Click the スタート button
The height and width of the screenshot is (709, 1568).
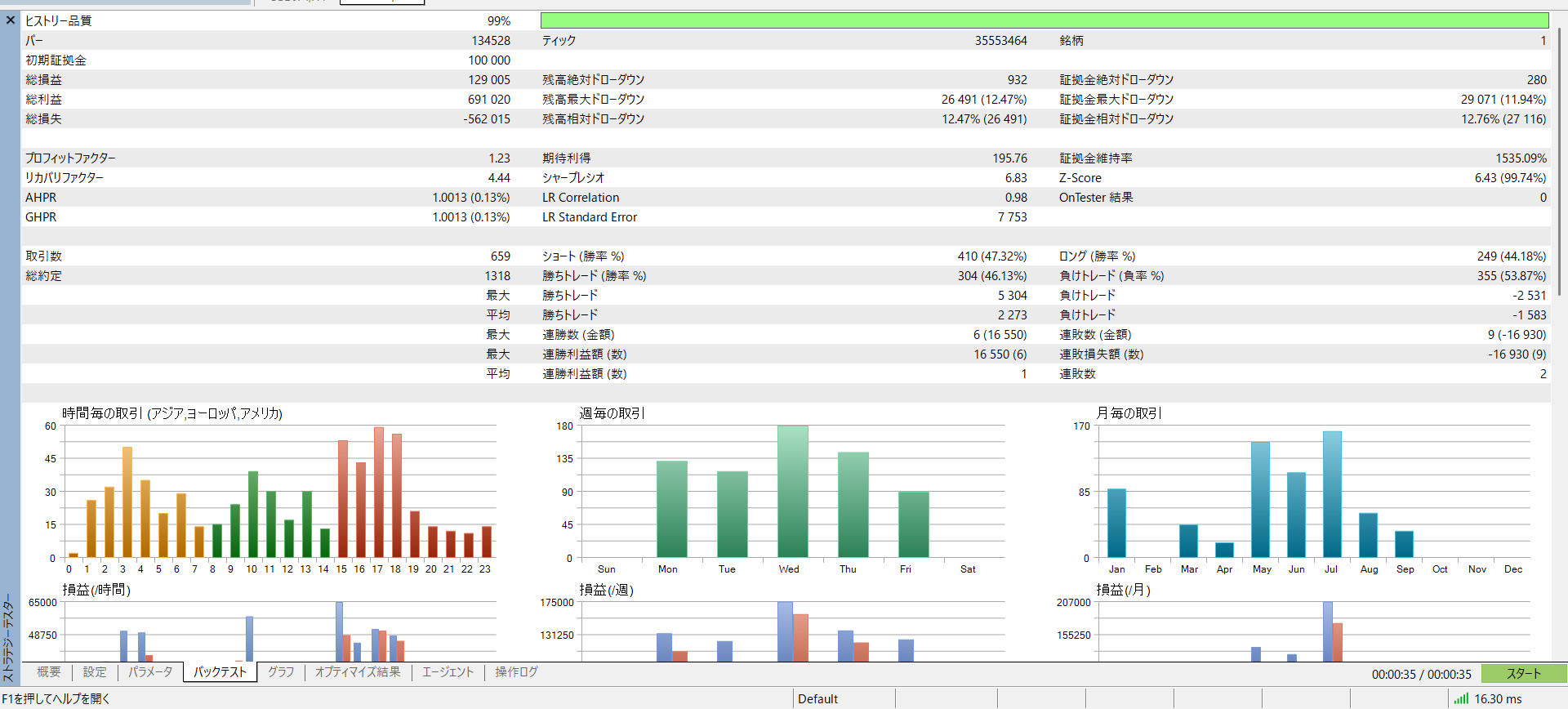(1523, 673)
